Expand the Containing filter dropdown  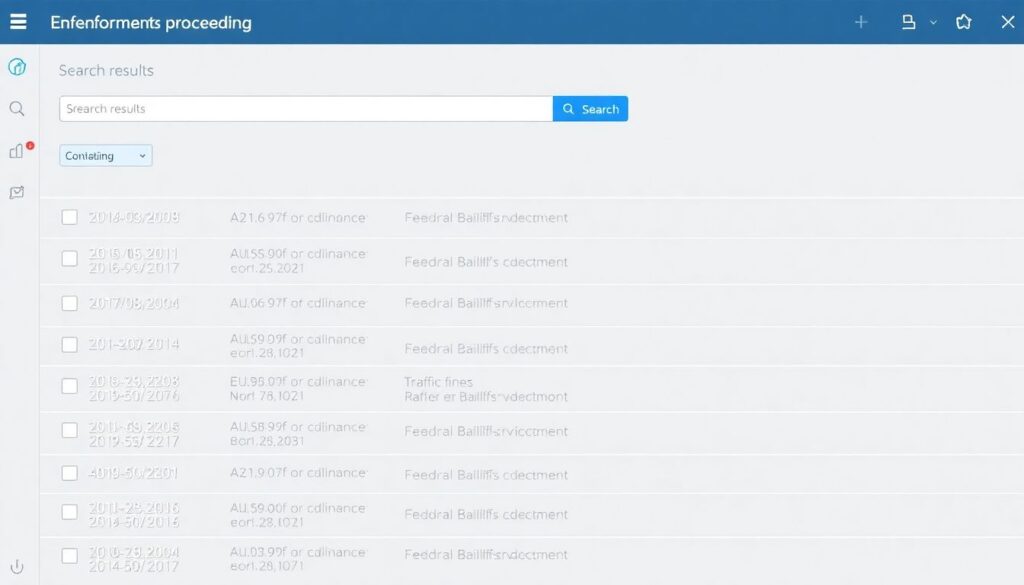106,156
